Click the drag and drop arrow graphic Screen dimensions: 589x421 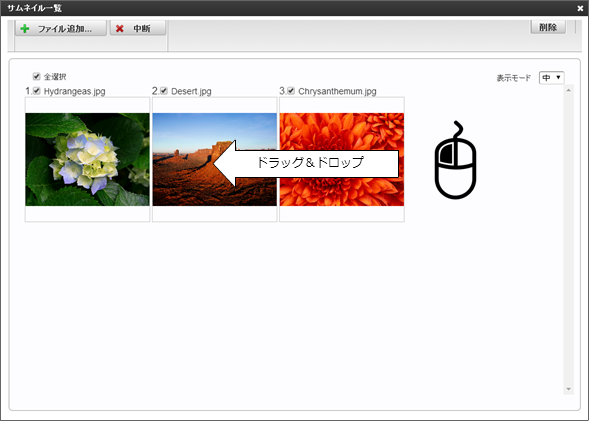point(305,163)
